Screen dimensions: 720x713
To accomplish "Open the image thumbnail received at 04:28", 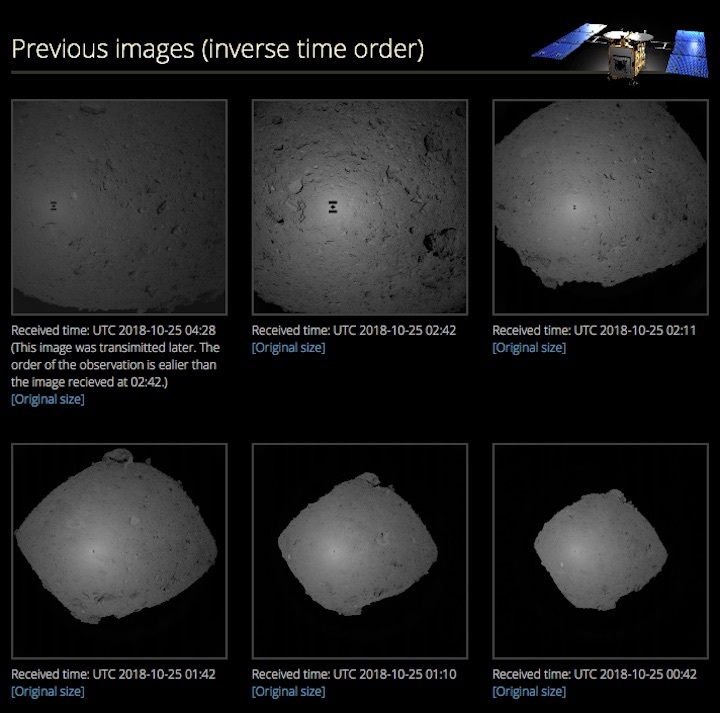I will tap(119, 207).
